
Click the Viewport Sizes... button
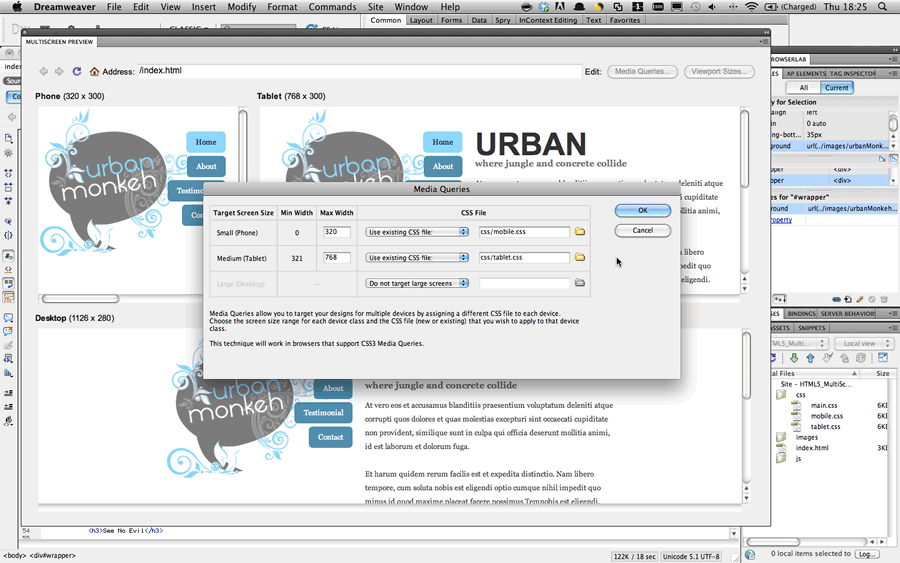click(719, 71)
